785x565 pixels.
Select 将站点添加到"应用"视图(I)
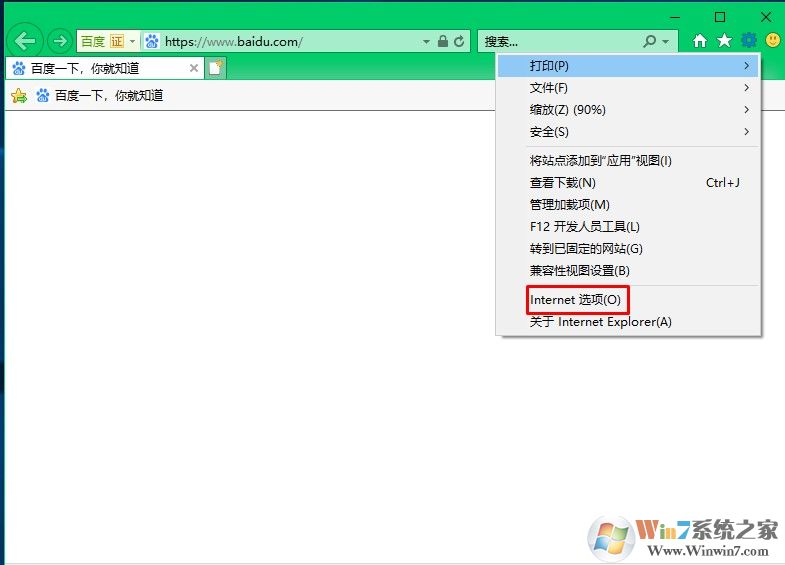[628, 161]
